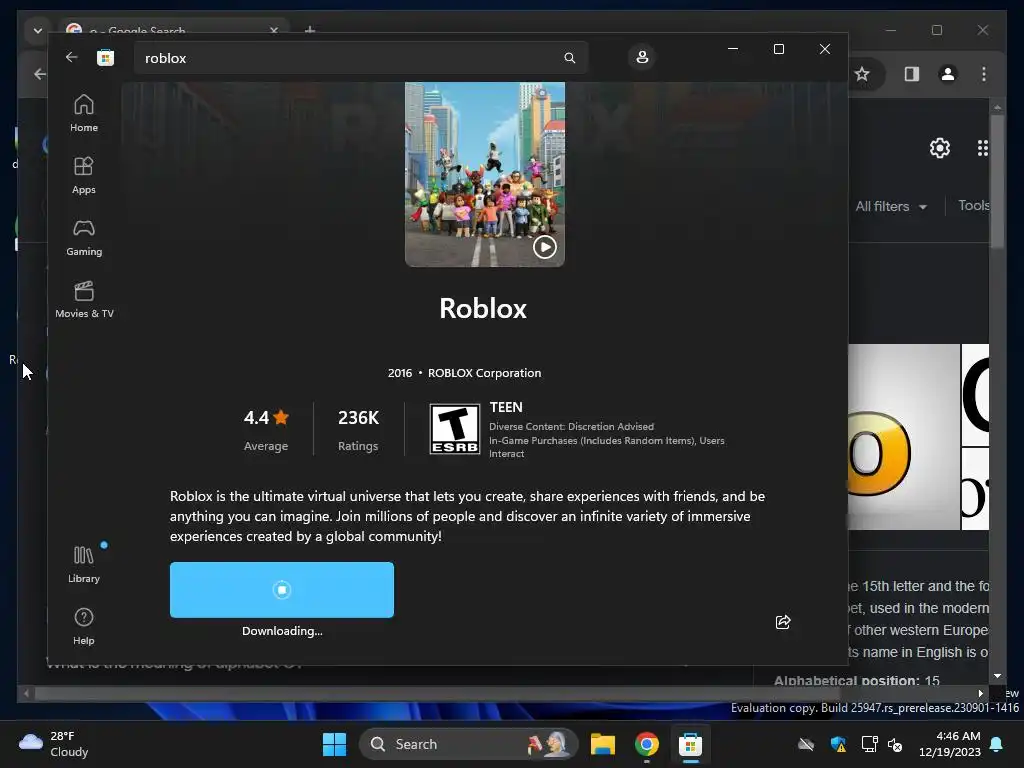Click Chrome horizontal scrollbar track
The height and width of the screenshot is (768, 1024).
click(503, 693)
